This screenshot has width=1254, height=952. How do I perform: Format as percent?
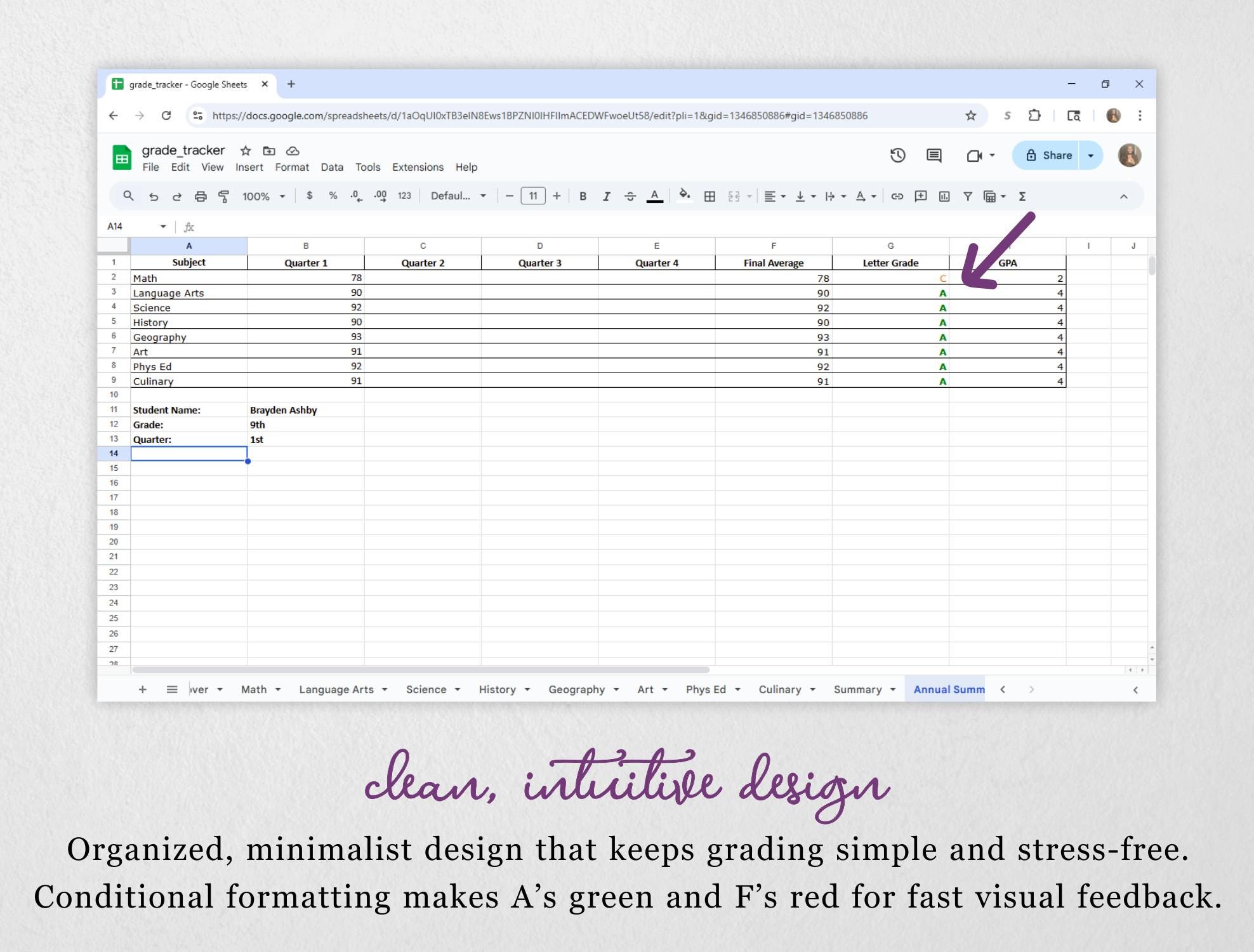333,196
